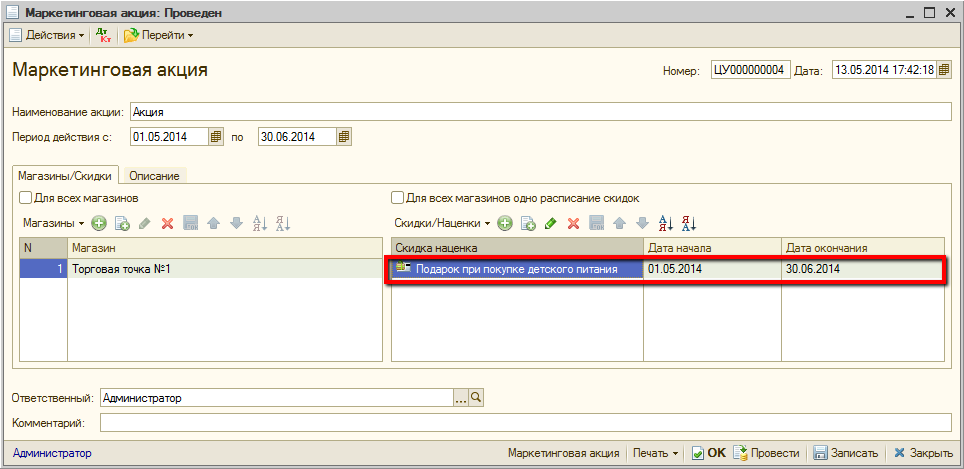Delete selected discount with red X icon

573,223
